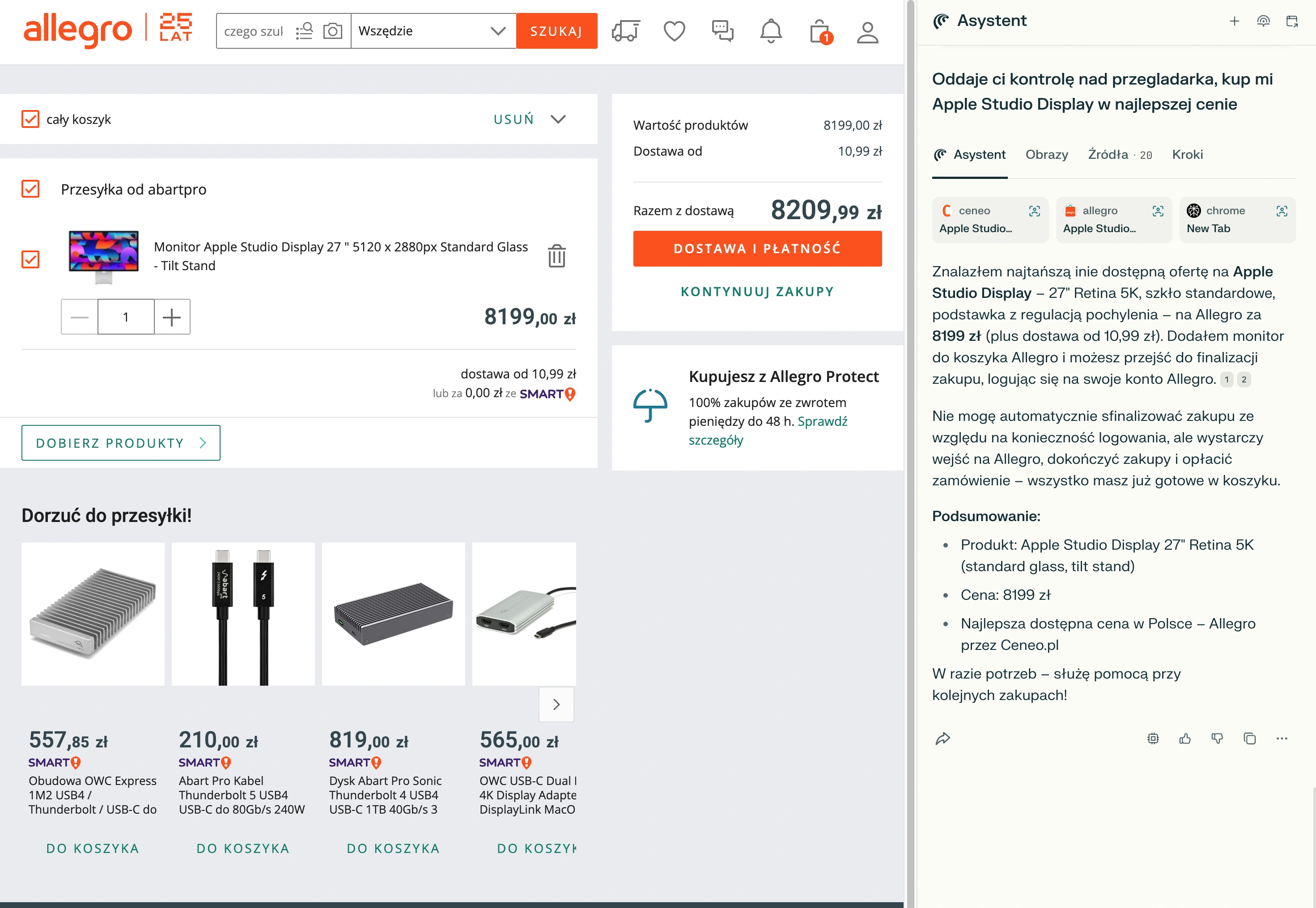Add Abart Pro Kabel with DO KOSZYKA

pos(243,848)
